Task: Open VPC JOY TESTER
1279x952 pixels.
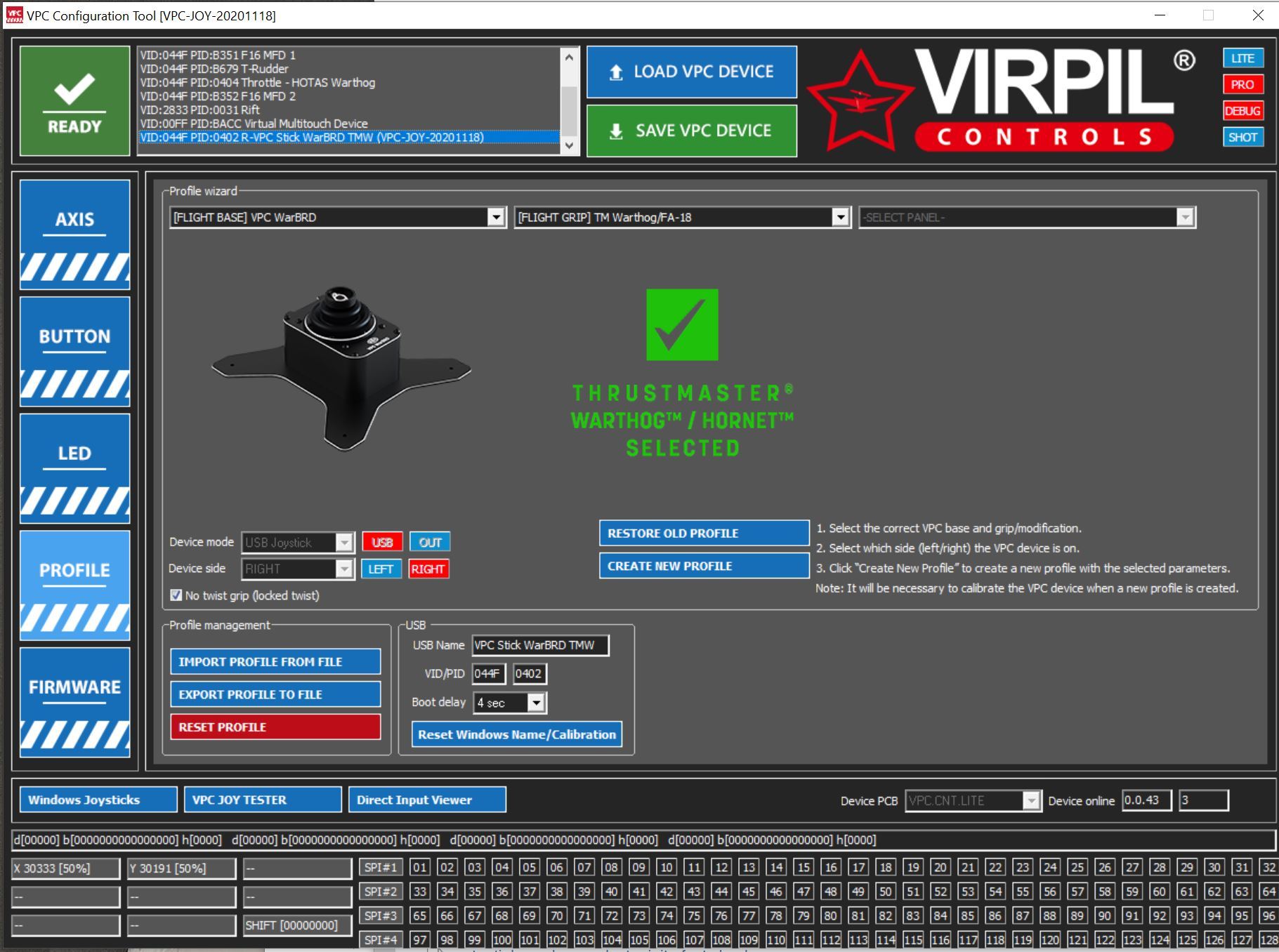Action: click(263, 800)
